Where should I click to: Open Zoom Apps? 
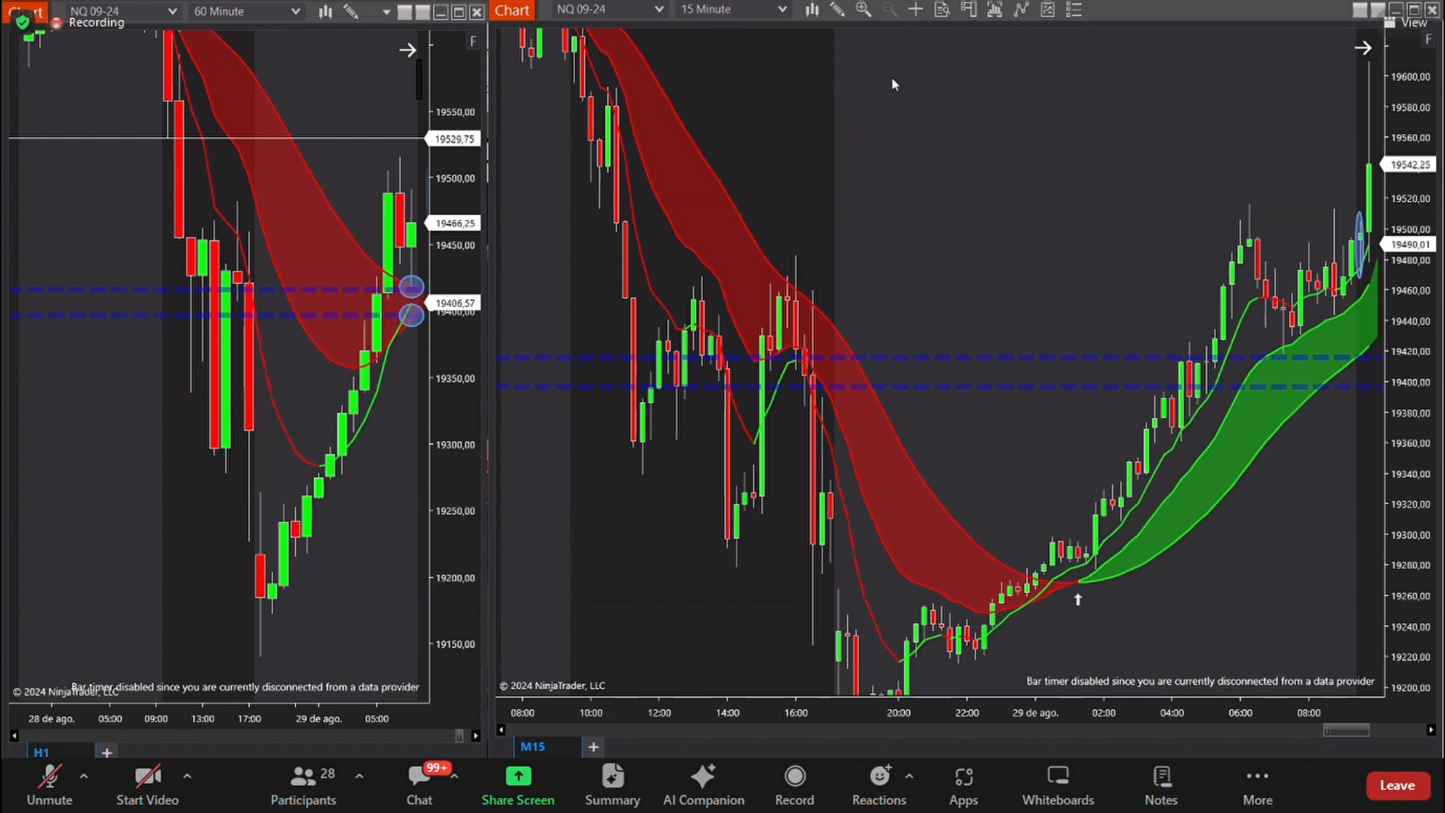click(x=963, y=786)
